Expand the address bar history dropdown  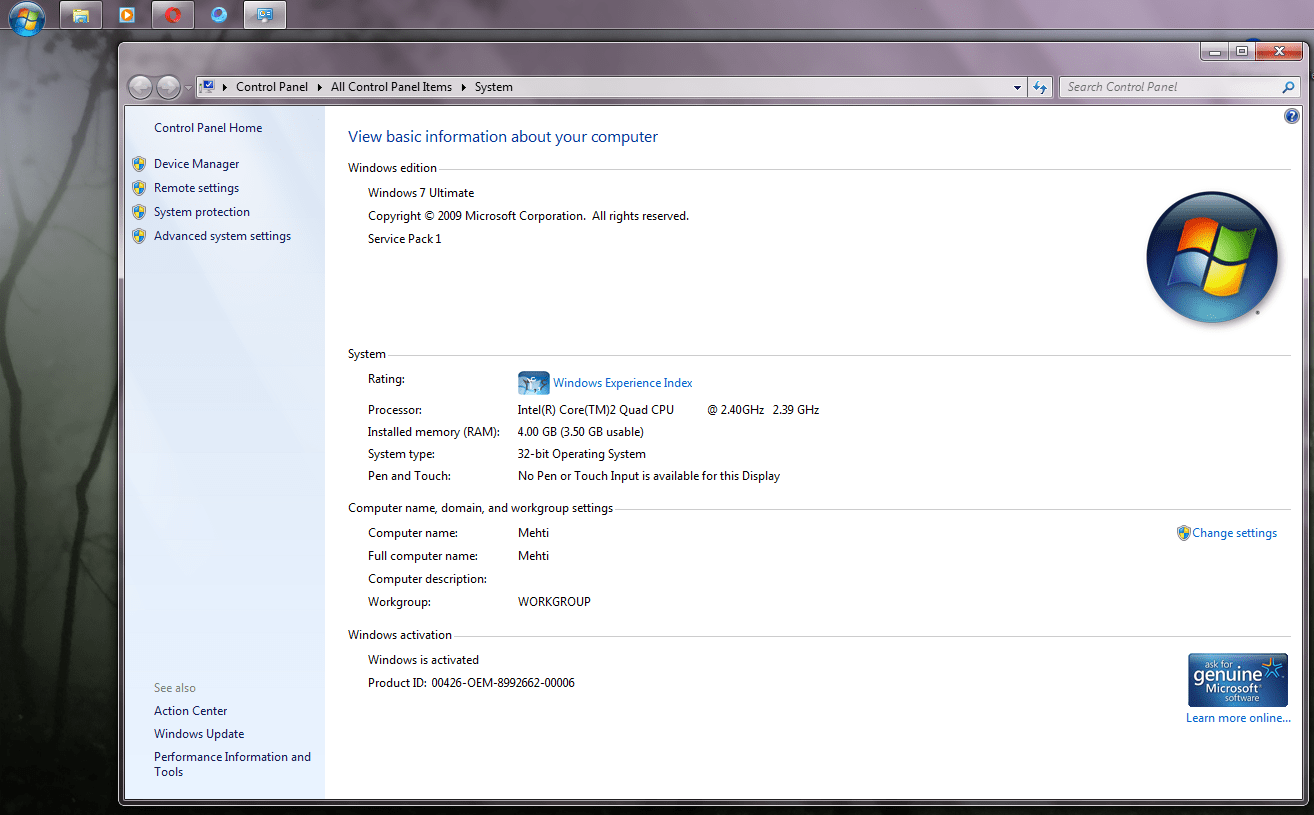point(1017,87)
